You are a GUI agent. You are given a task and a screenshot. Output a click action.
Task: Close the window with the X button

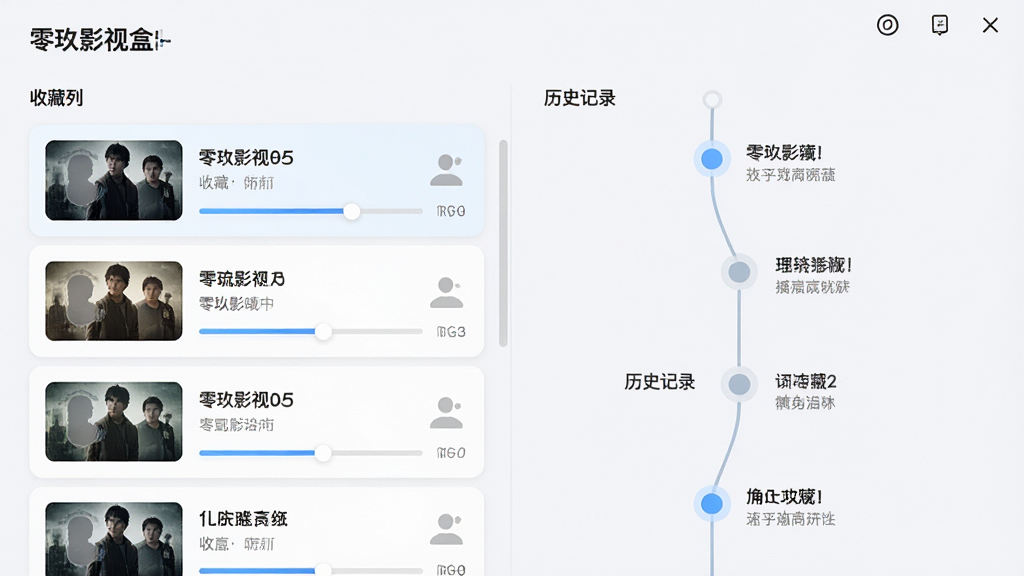[x=990, y=25]
